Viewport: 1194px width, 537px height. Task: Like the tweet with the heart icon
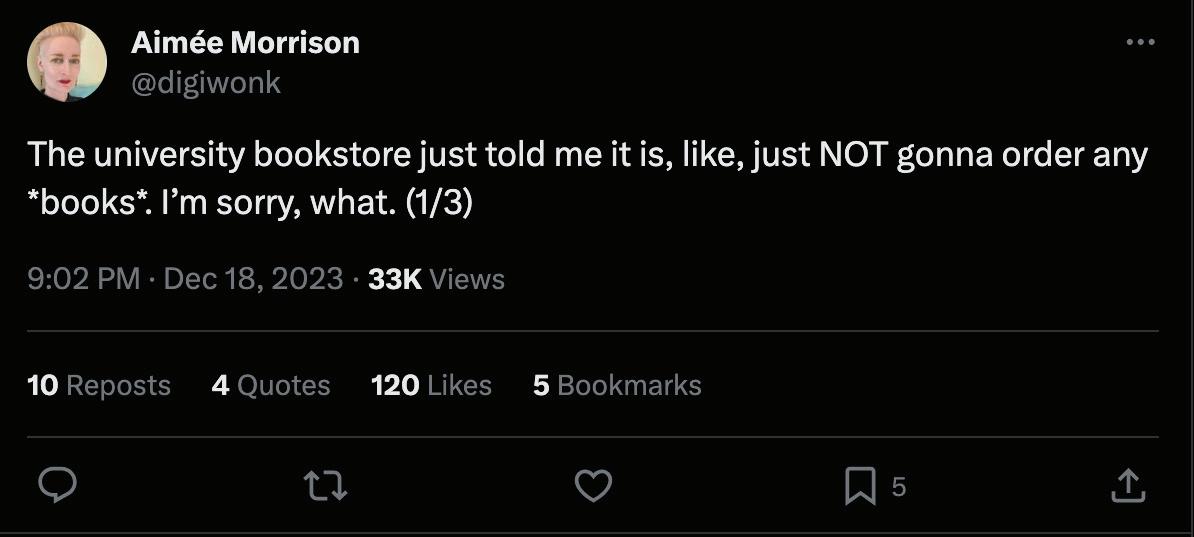pyautogui.click(x=593, y=486)
